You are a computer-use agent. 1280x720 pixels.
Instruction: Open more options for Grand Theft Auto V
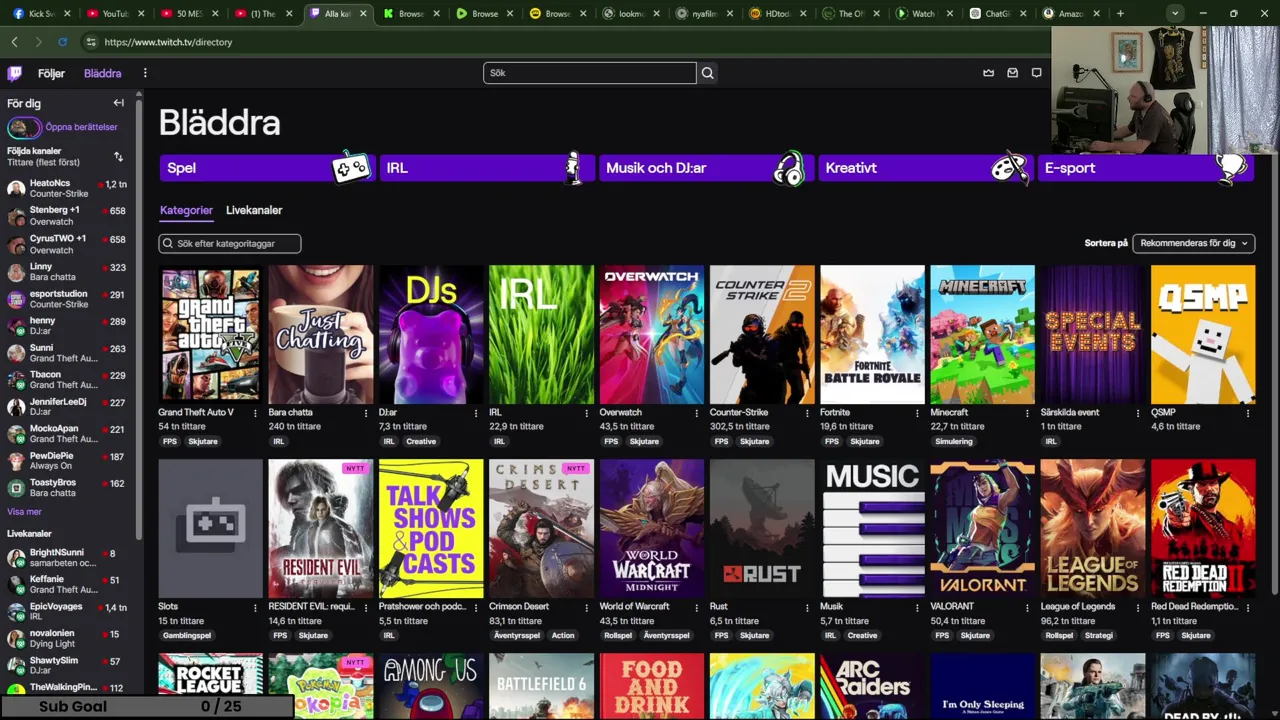pyautogui.click(x=255, y=413)
